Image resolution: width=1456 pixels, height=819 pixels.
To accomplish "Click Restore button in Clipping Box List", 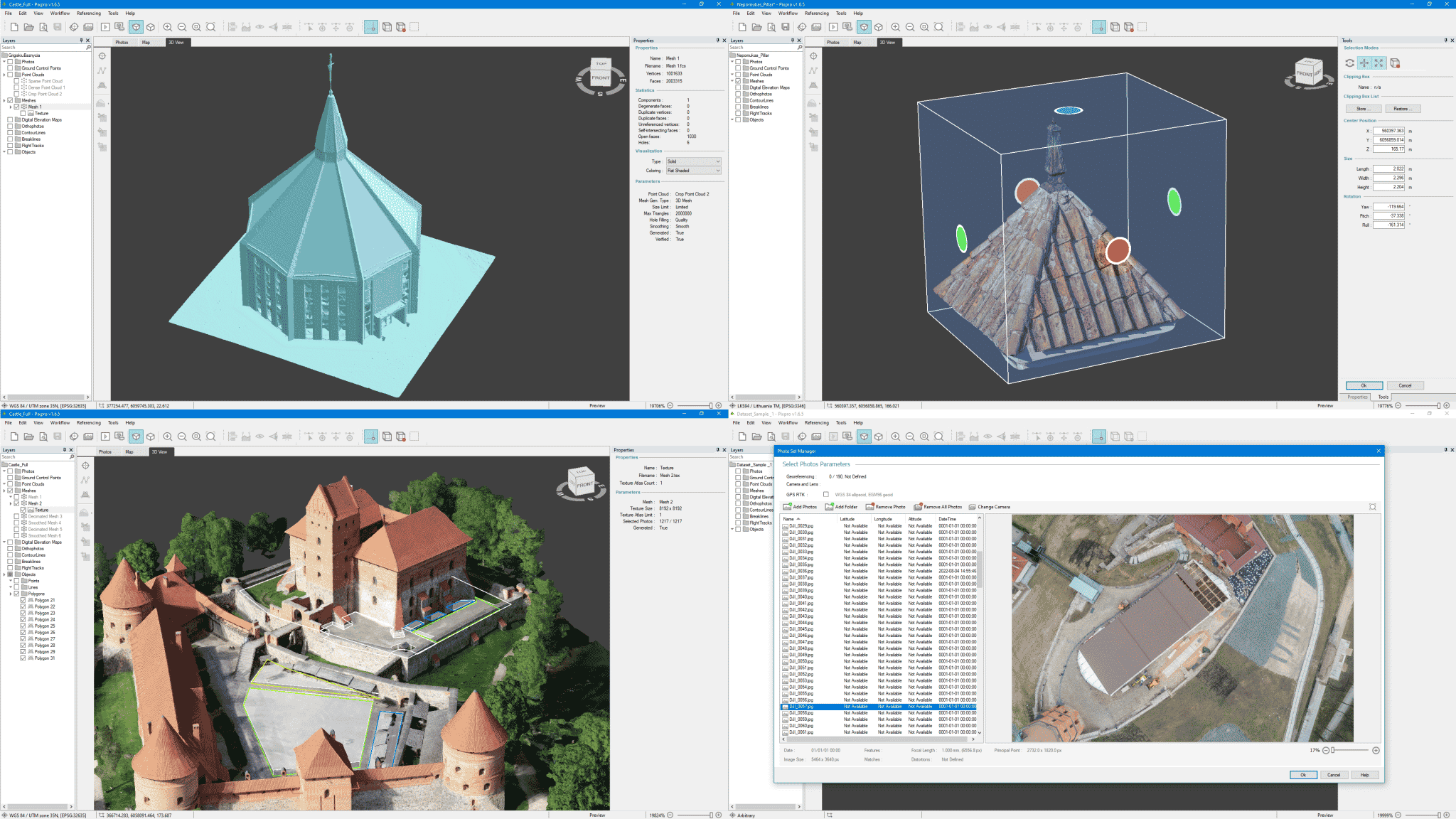I will tap(1403, 109).
